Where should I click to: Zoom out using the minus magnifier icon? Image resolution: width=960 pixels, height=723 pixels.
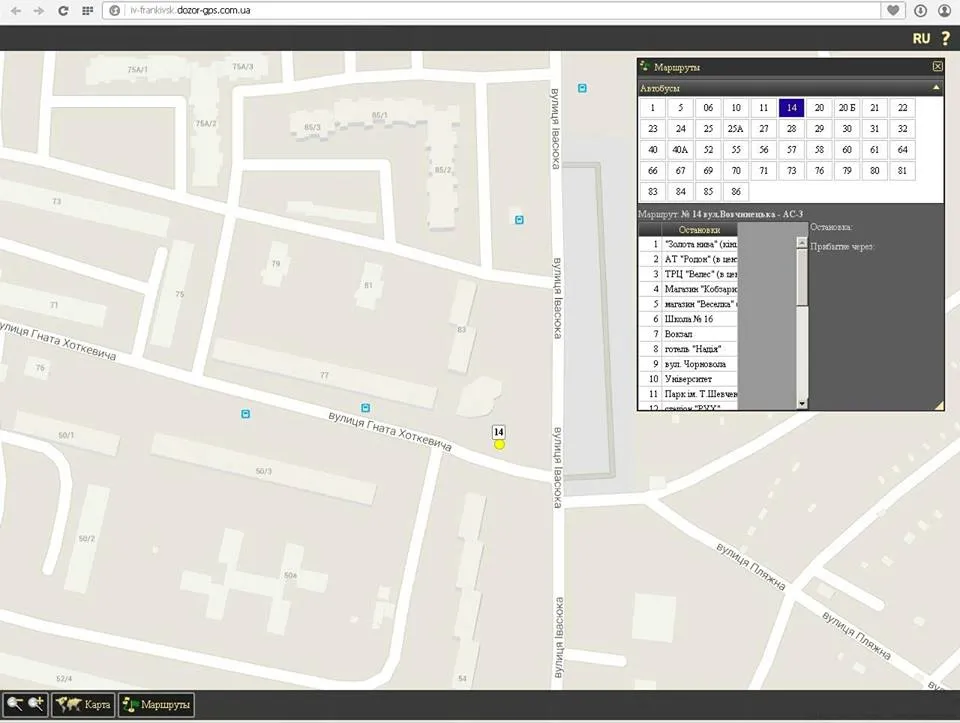pyautogui.click(x=15, y=705)
